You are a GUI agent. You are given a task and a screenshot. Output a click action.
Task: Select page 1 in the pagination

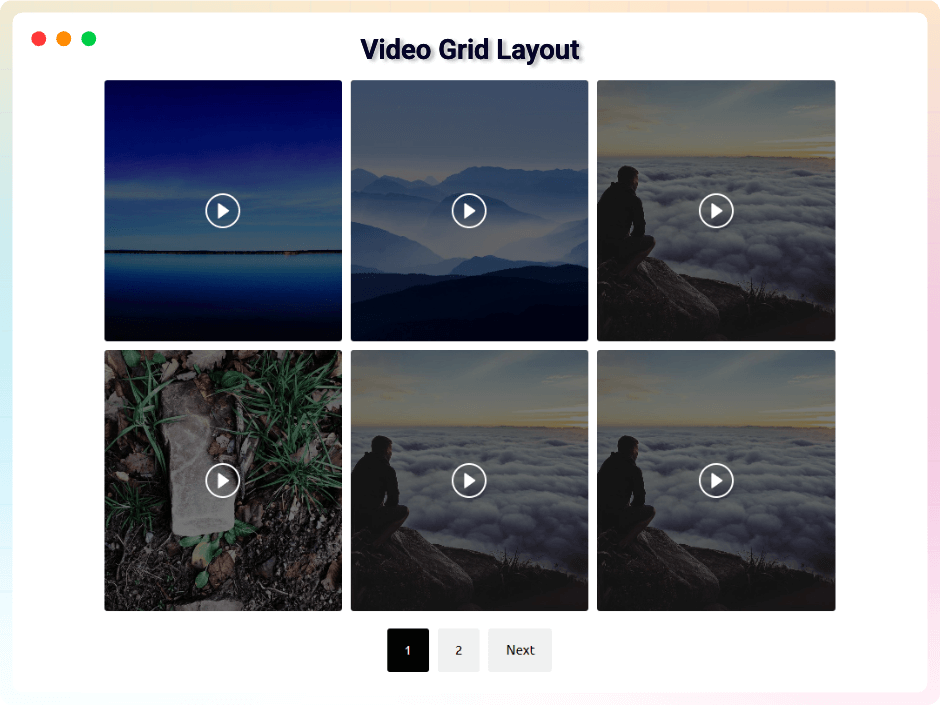pyautogui.click(x=407, y=650)
